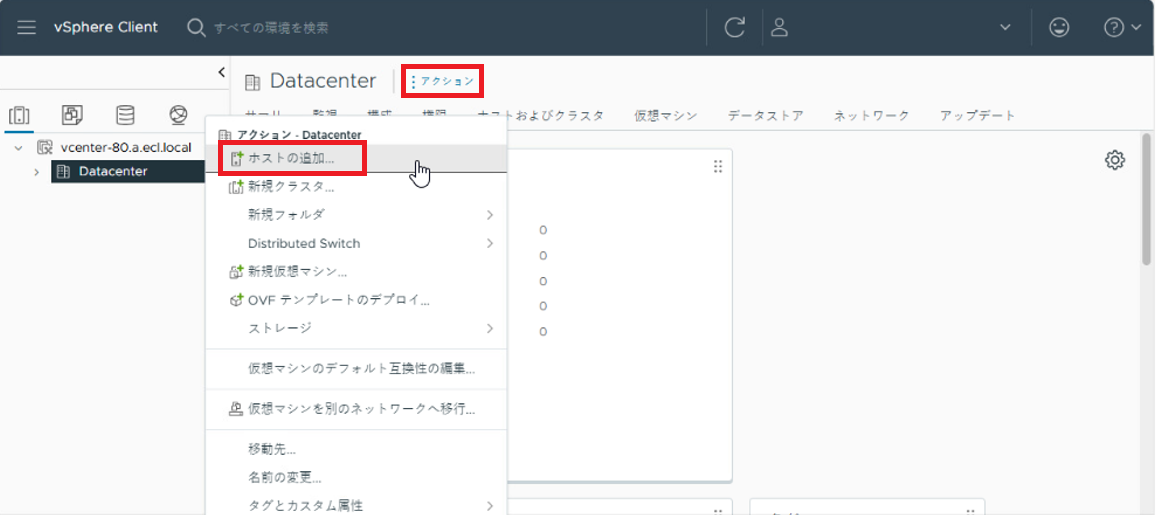
Task: Collapse the left navigation pane arrow
Action: (x=221, y=71)
